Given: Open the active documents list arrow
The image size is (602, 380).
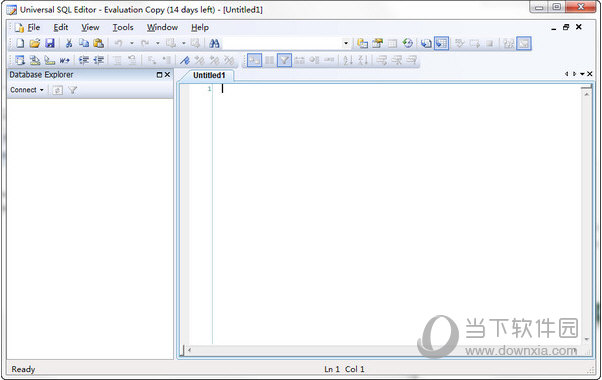Looking at the screenshot, I should [x=582, y=74].
